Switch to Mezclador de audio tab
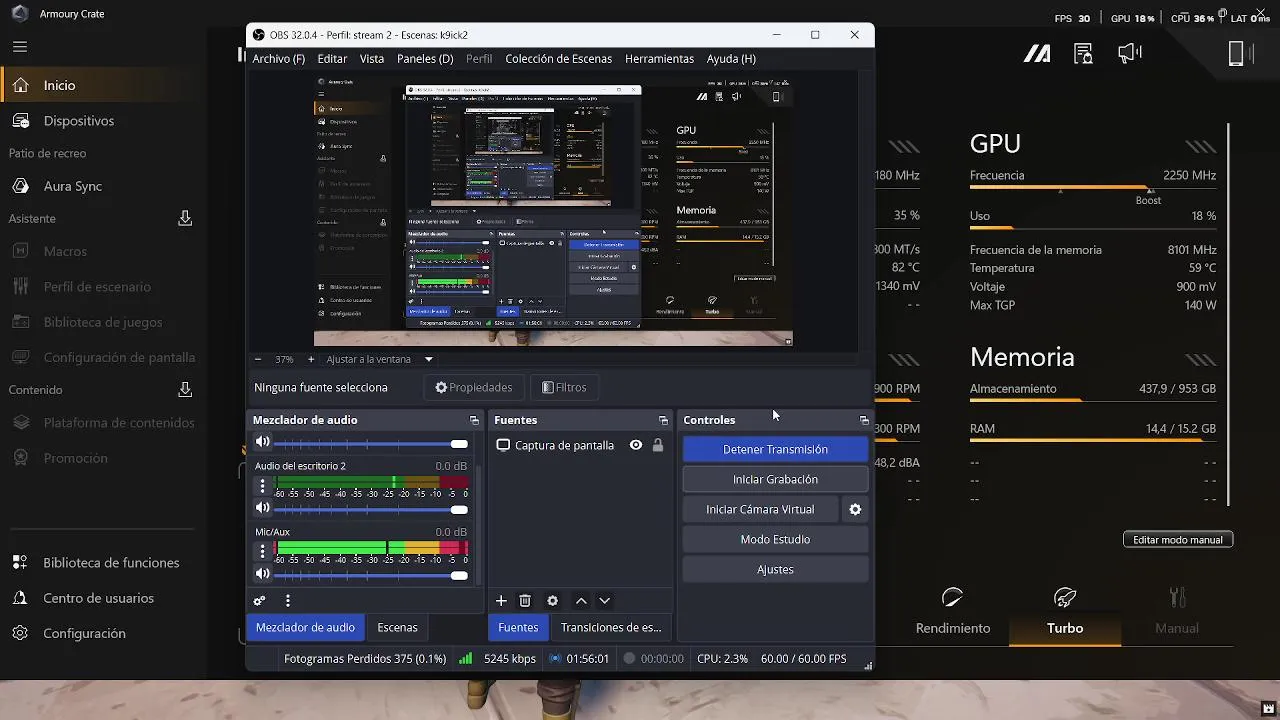This screenshot has width=1280, height=720. click(x=305, y=628)
